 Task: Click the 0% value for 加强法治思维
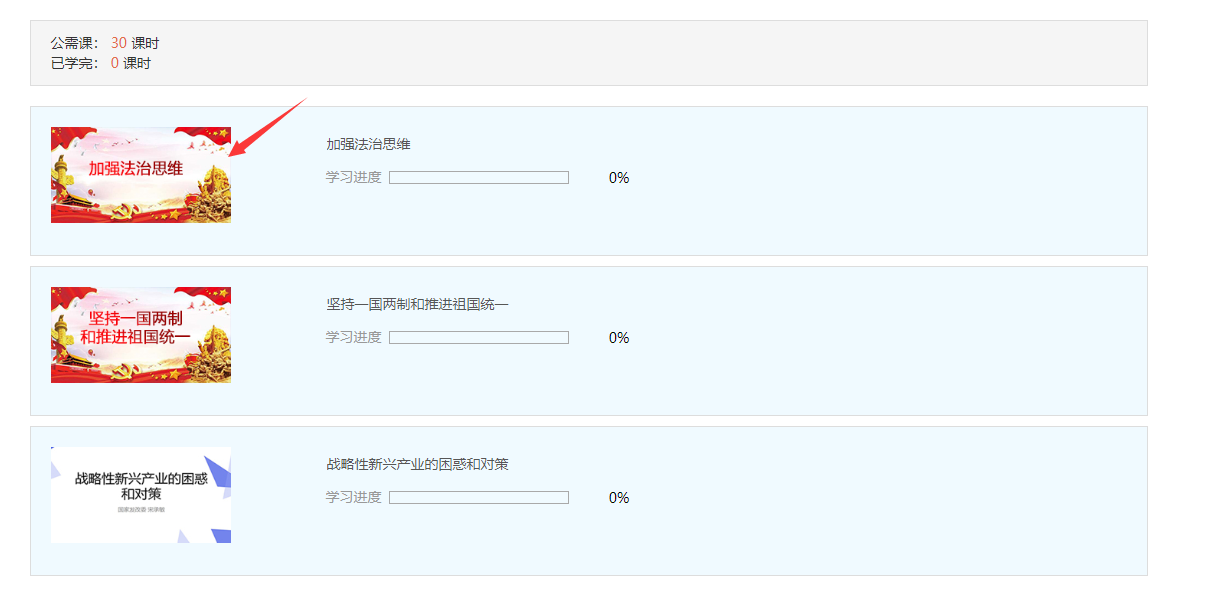pyautogui.click(x=619, y=178)
